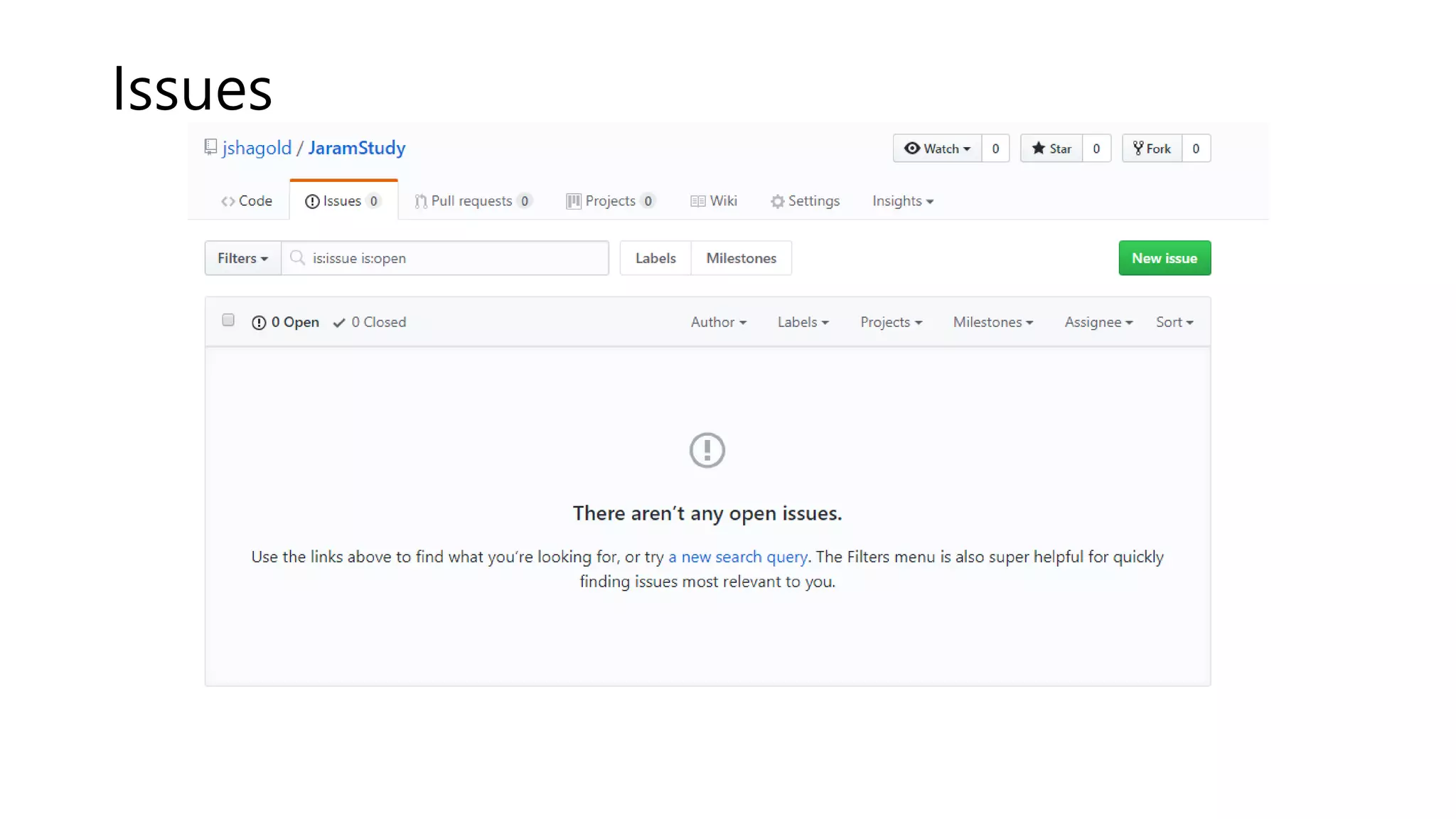Image resolution: width=1456 pixels, height=819 pixels.
Task: Go to the Code tab
Action: [x=247, y=201]
